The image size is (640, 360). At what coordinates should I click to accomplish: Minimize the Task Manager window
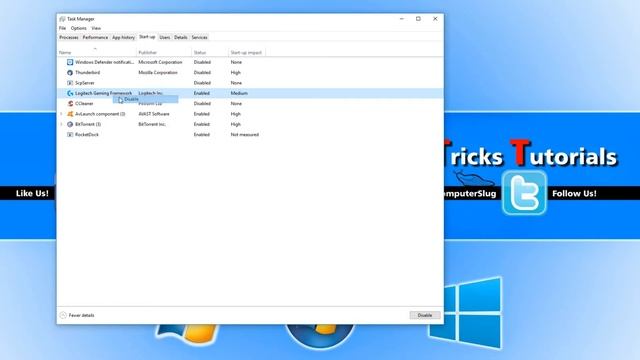(x=402, y=19)
